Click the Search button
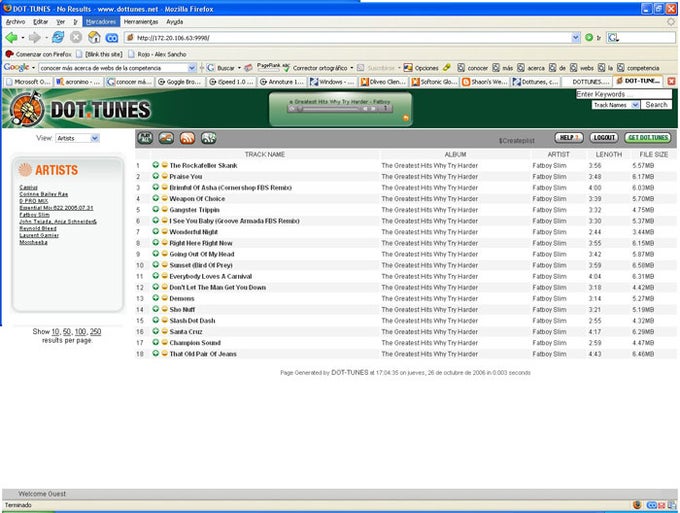Image resolution: width=680 pixels, height=513 pixels. tap(656, 105)
